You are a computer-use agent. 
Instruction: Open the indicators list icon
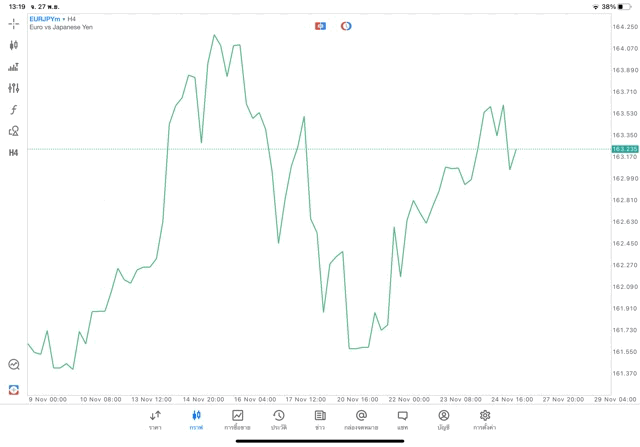(14, 67)
